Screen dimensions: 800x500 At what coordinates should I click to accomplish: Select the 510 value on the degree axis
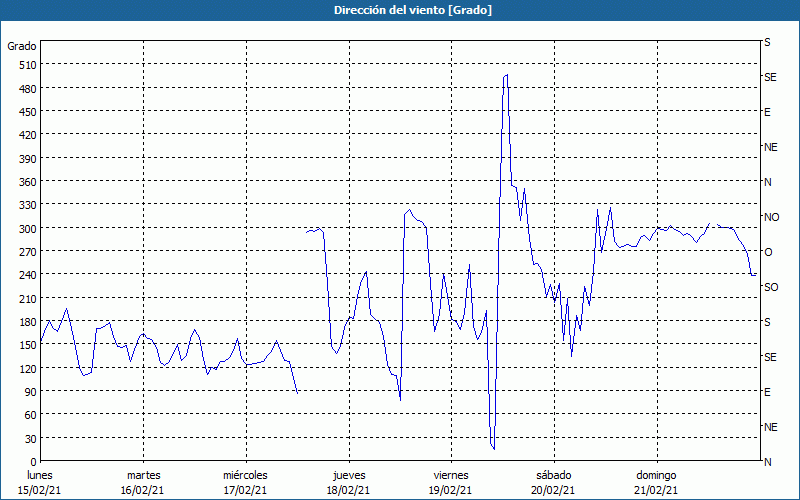[28, 65]
